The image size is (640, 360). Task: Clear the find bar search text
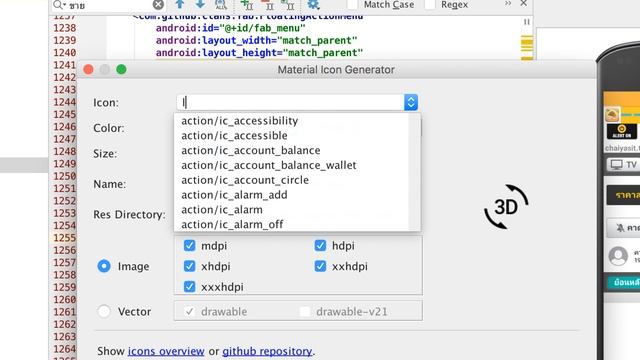[x=158, y=4]
